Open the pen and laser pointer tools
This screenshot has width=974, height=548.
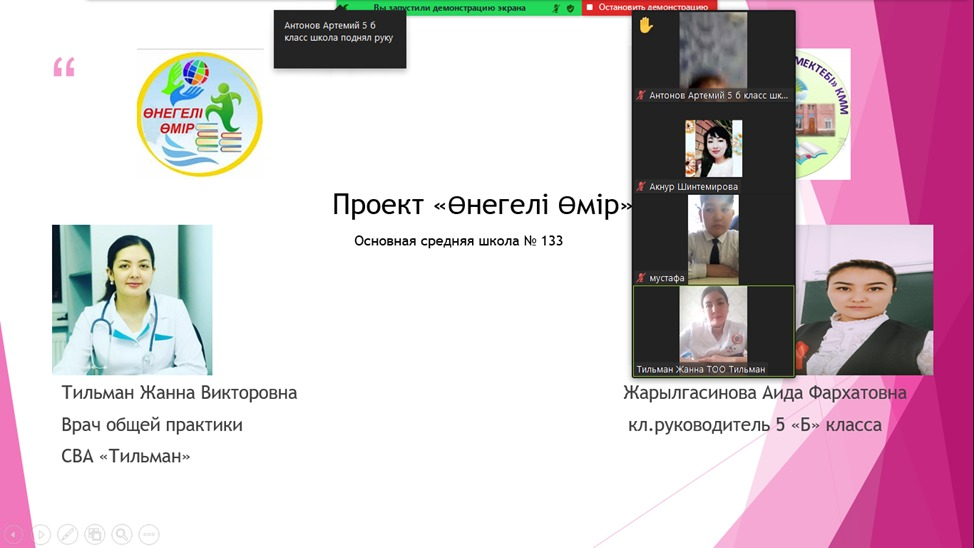point(68,534)
